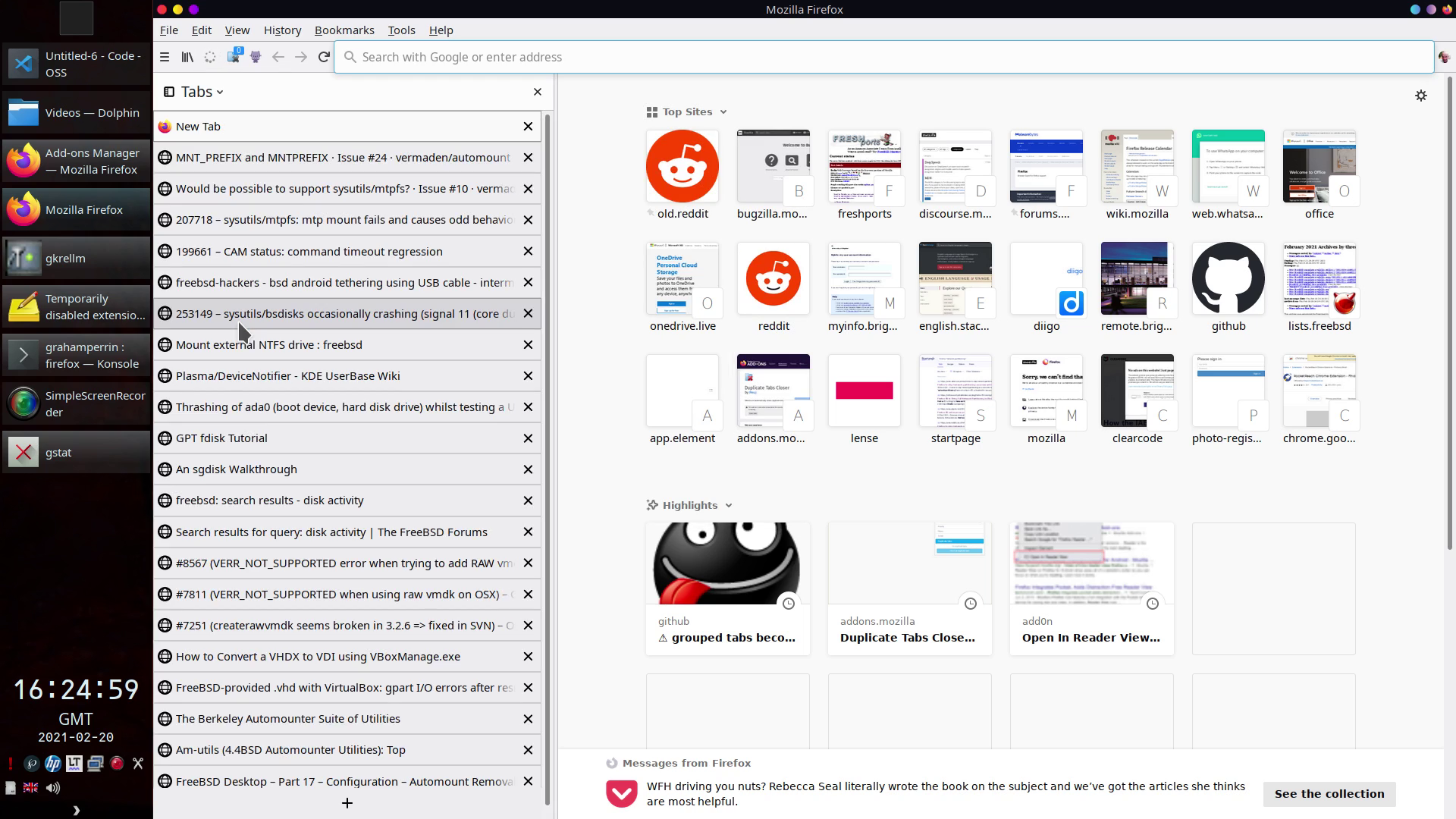This screenshot has height=819, width=1456.
Task: Click the HP system tray icon
Action: click(x=52, y=764)
